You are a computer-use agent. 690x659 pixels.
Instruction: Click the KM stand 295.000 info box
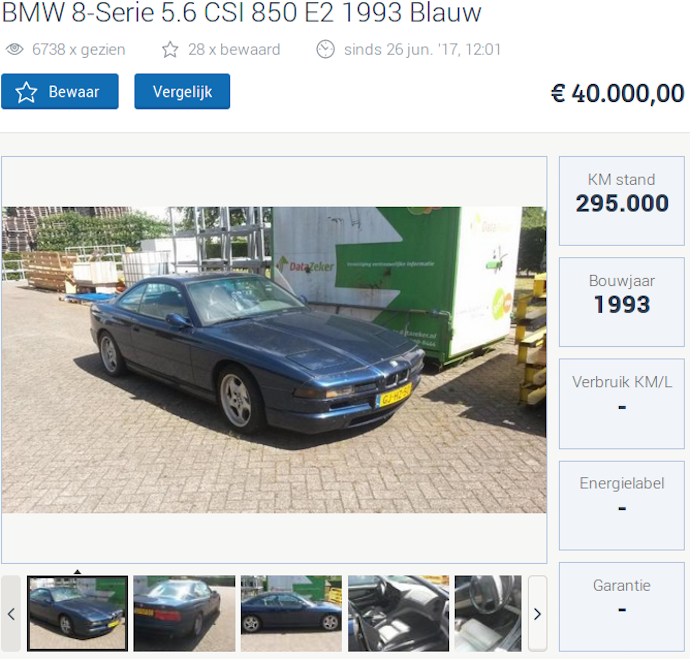tap(622, 201)
